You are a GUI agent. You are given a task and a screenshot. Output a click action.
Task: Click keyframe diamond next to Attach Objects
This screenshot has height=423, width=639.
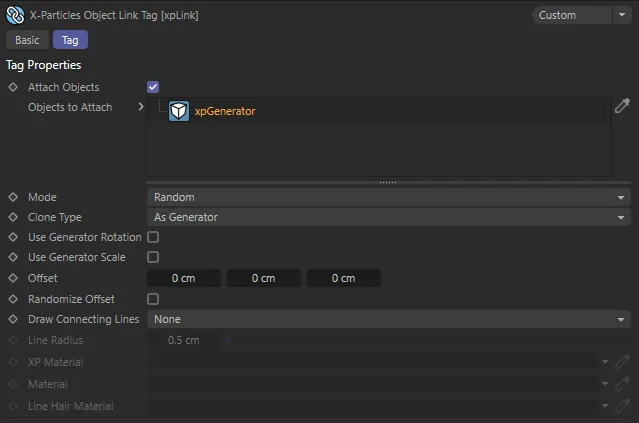[13, 88]
